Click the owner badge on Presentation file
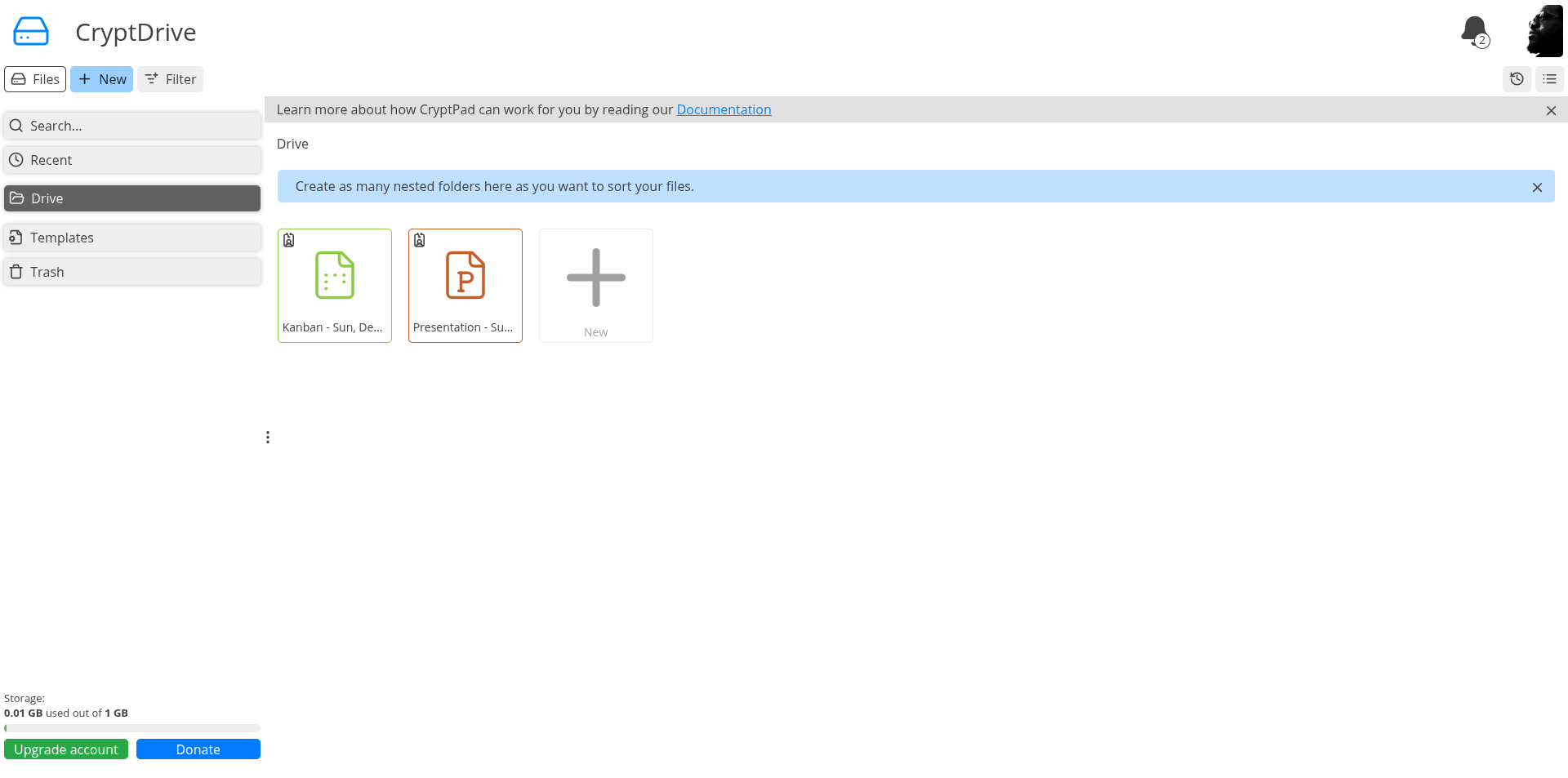1568x778 pixels. [x=420, y=240]
